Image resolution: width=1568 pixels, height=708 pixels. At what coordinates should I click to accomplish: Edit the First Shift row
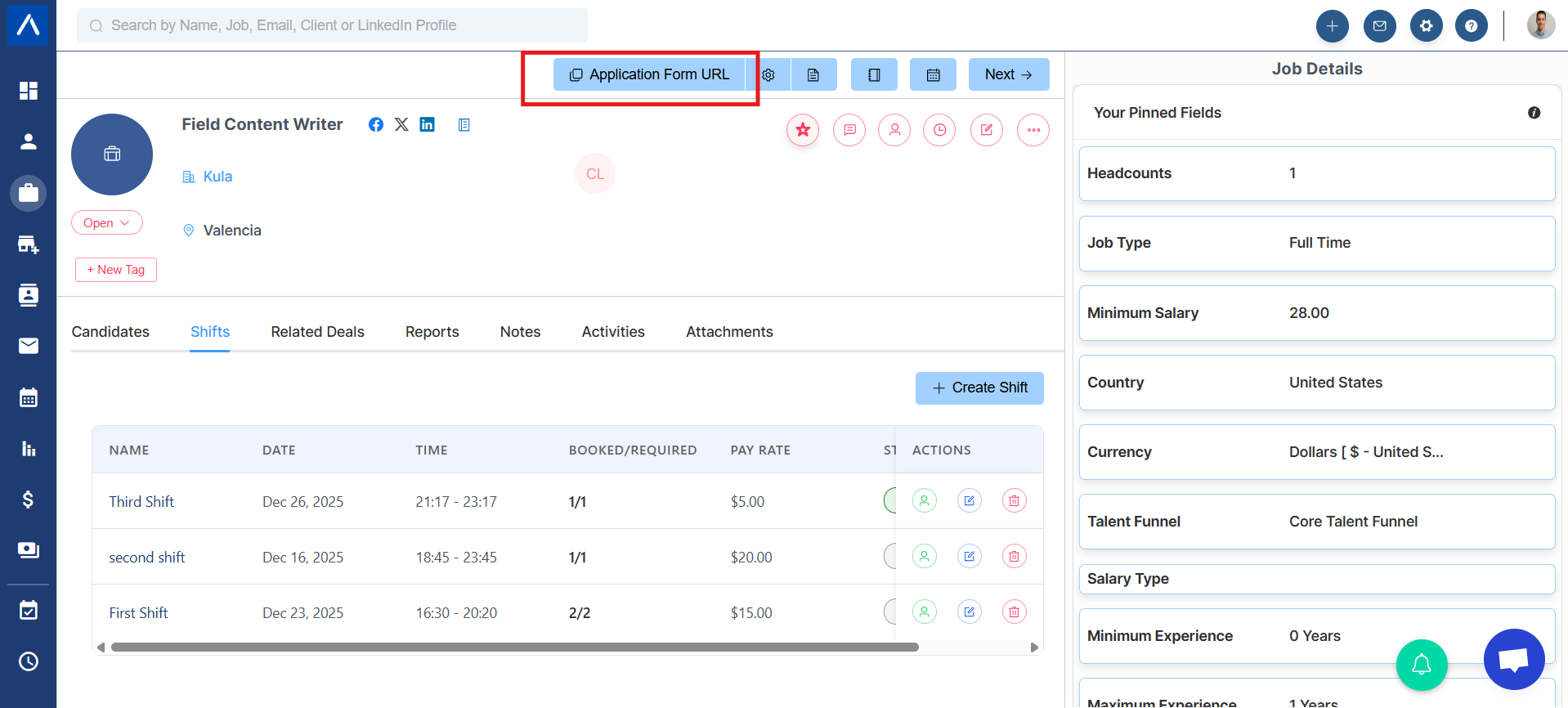970,612
